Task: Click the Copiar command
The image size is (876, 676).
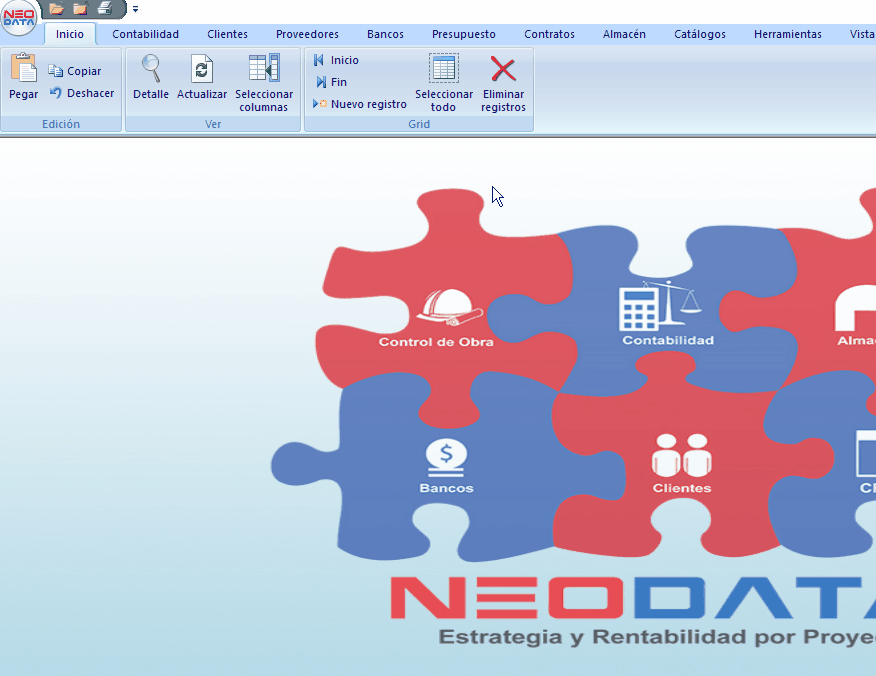Action: tap(75, 71)
